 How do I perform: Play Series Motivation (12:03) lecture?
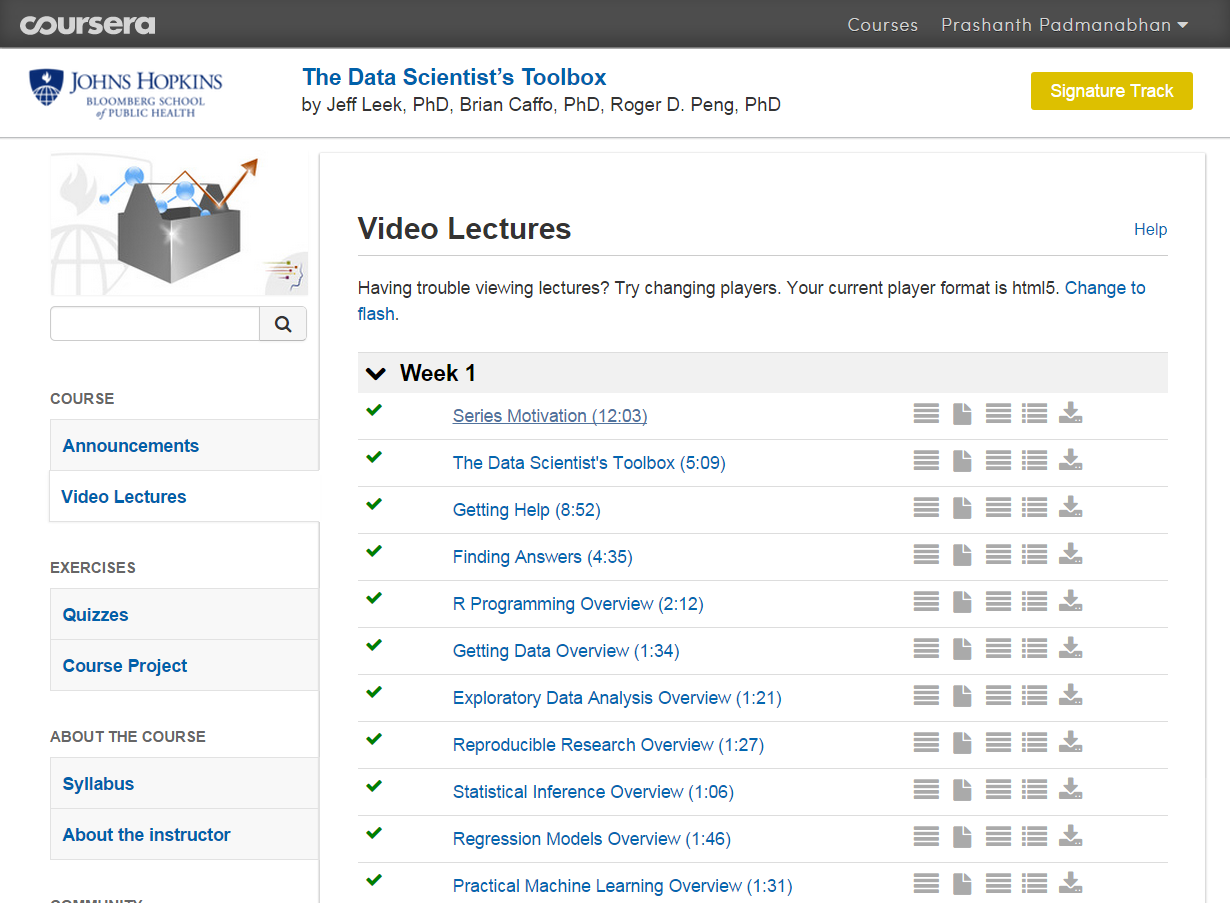pyautogui.click(x=550, y=416)
